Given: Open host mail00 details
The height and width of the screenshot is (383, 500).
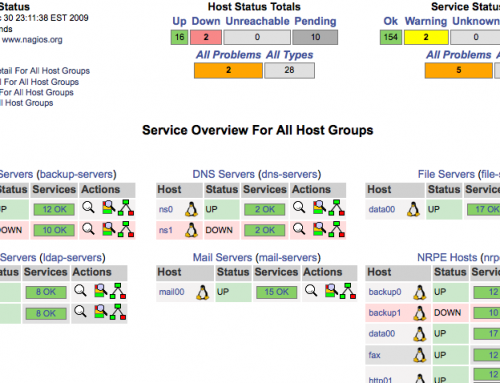Looking at the screenshot, I should click(171, 292).
